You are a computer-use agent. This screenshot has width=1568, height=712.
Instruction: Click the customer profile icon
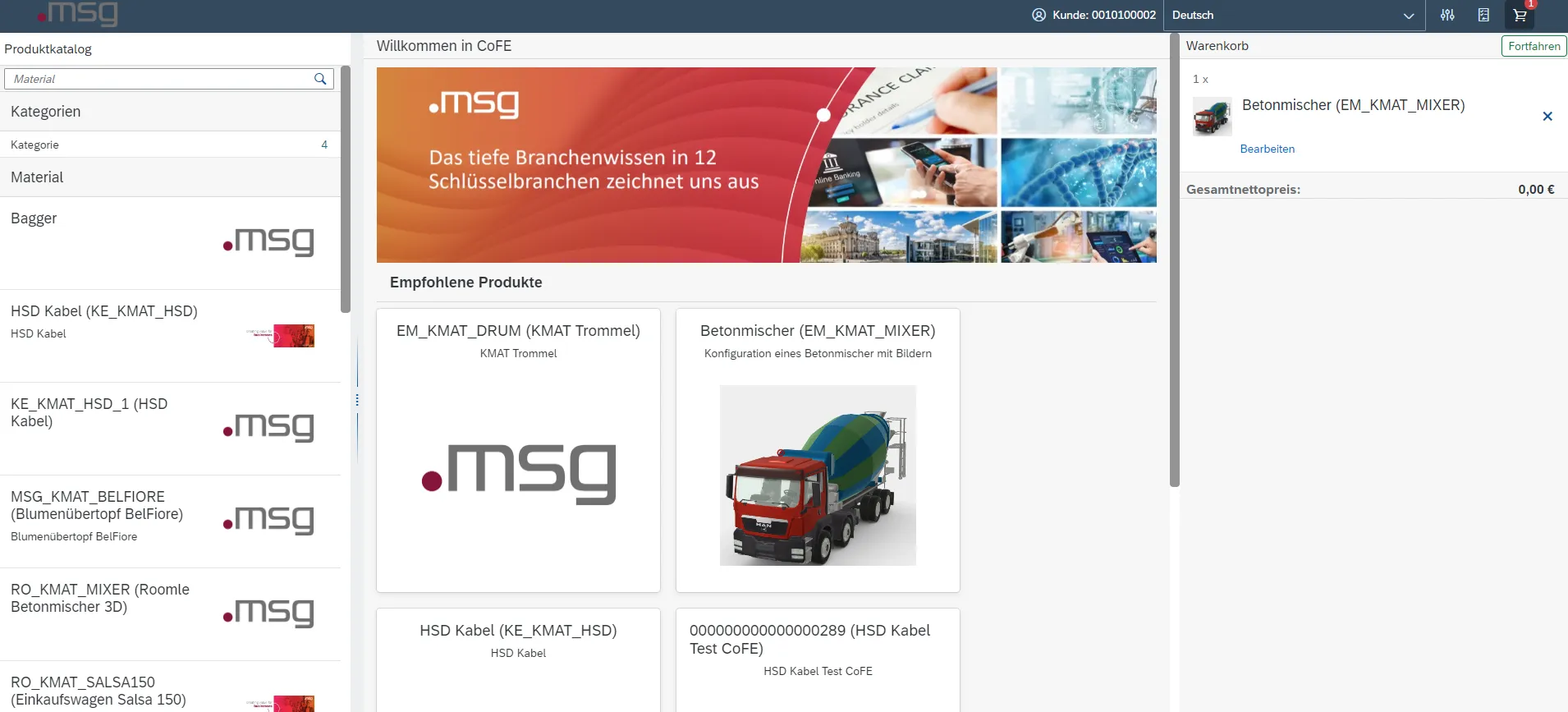(1039, 15)
